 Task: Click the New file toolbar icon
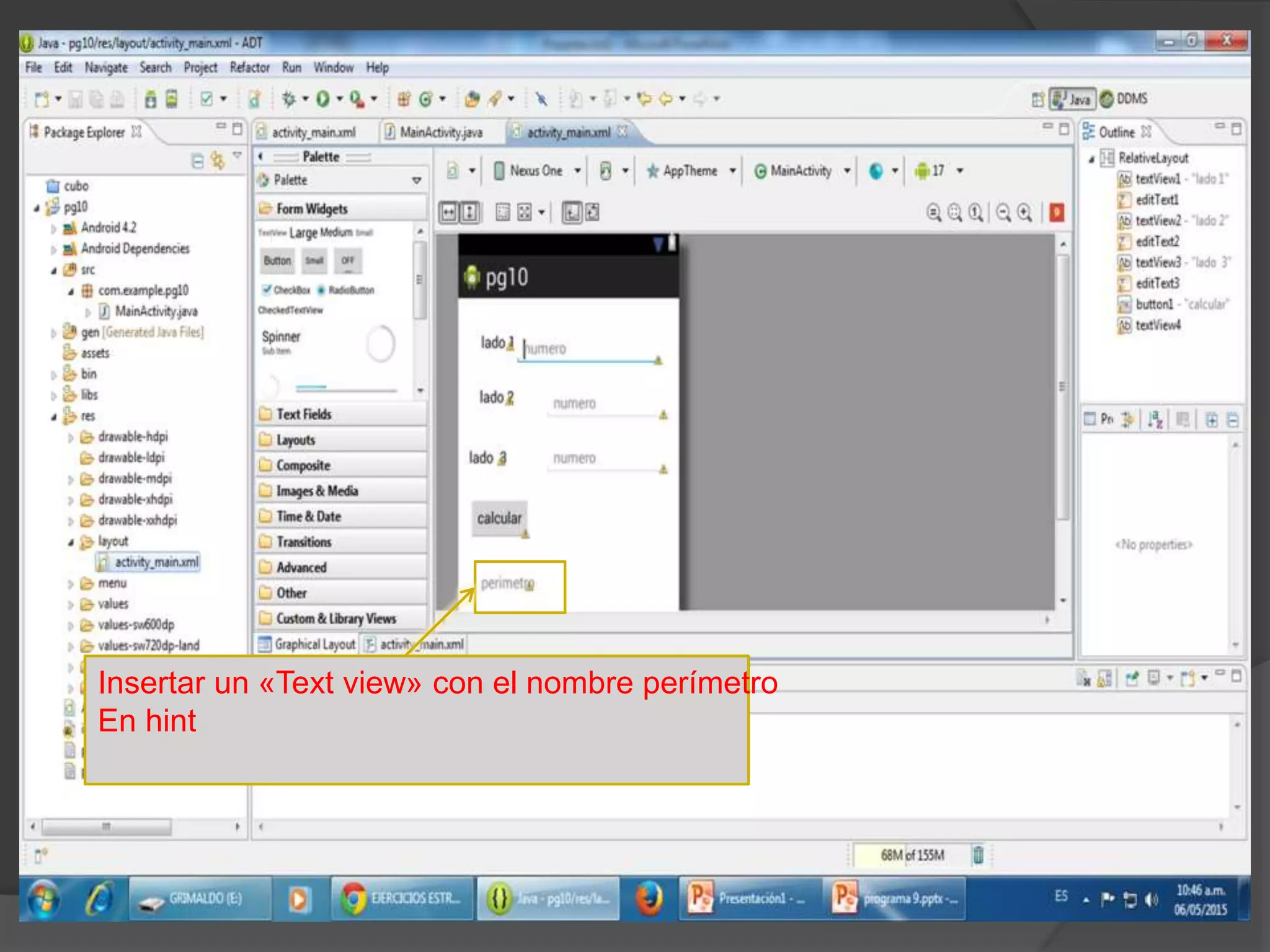coord(42,99)
